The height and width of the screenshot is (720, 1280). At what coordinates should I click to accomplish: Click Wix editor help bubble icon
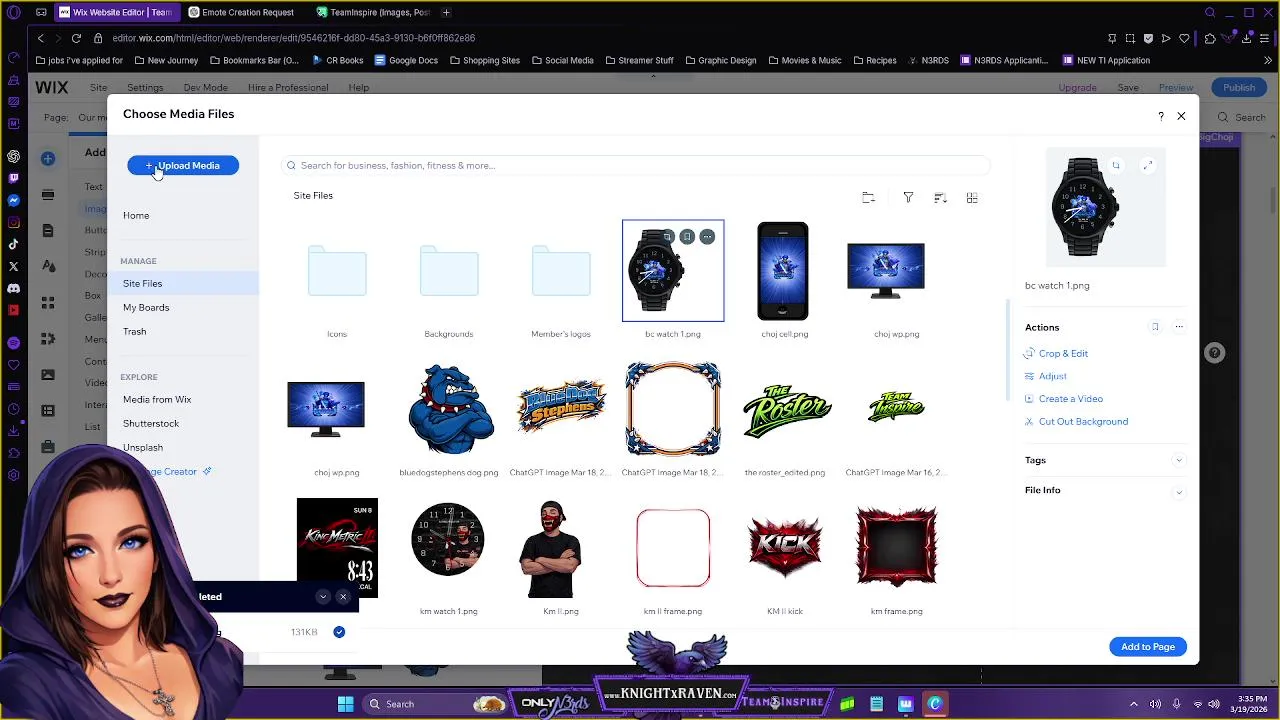pyautogui.click(x=1214, y=353)
